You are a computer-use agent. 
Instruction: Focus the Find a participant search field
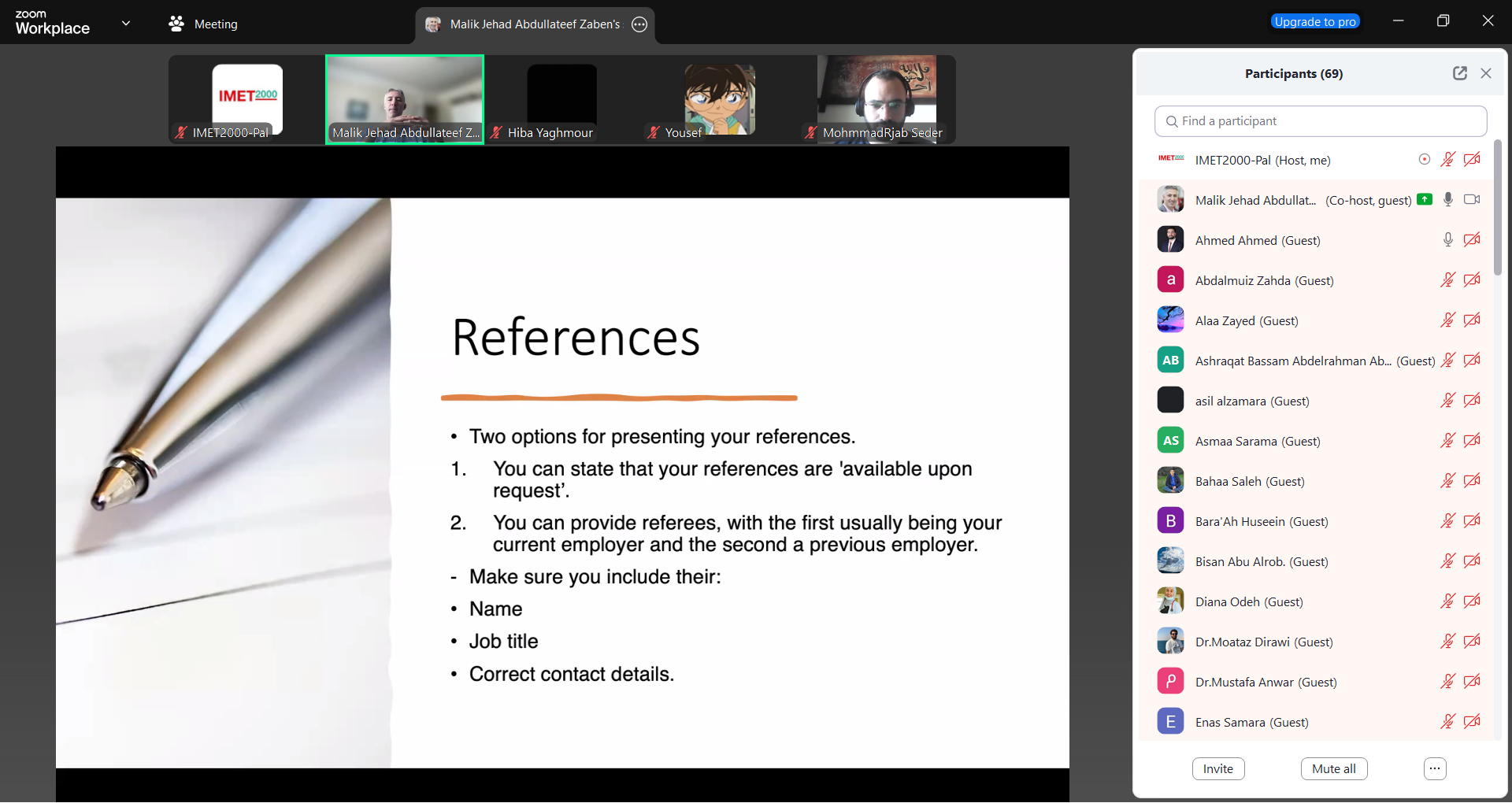[1321, 121]
